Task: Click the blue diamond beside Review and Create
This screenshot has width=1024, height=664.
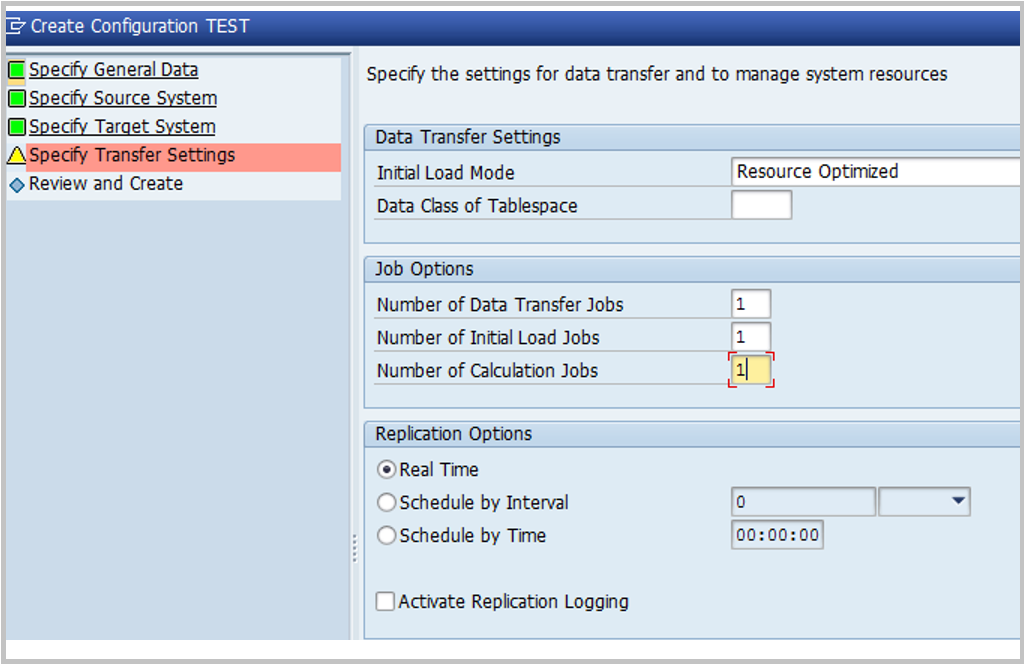Action: click(17, 183)
